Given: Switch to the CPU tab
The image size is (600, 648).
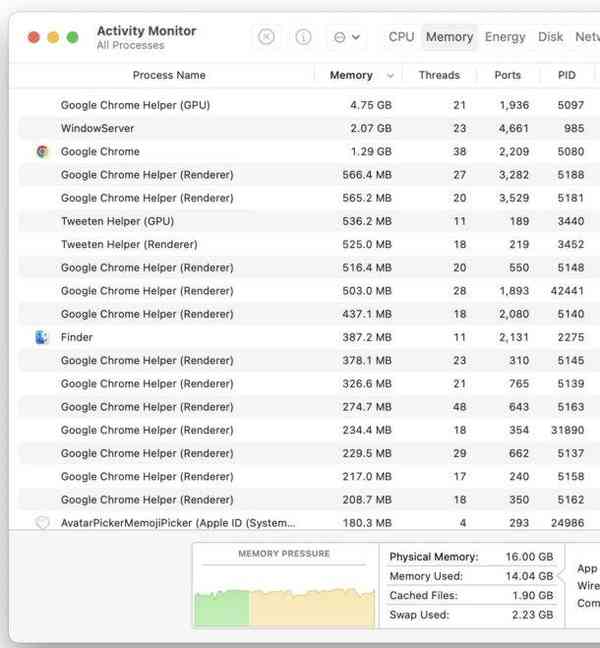Looking at the screenshot, I should tap(401, 37).
